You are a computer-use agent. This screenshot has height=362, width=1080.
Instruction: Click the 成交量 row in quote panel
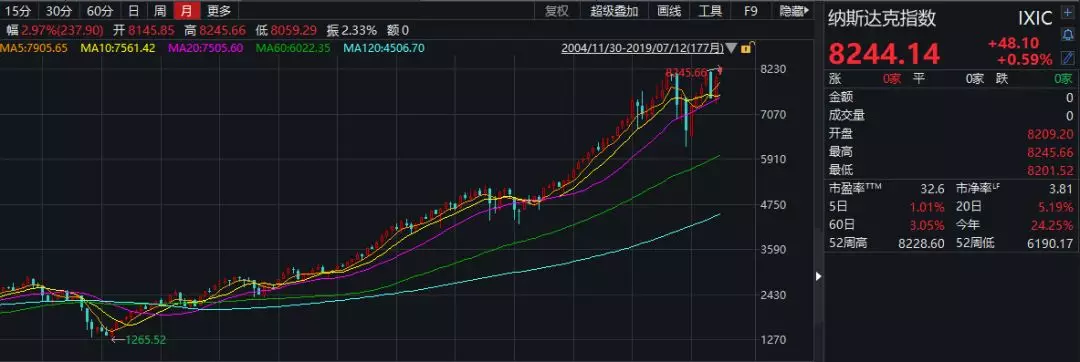point(951,116)
